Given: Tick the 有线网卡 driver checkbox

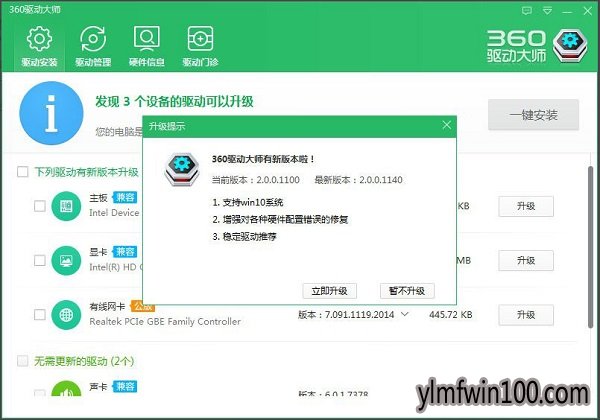Looking at the screenshot, I should (40, 315).
